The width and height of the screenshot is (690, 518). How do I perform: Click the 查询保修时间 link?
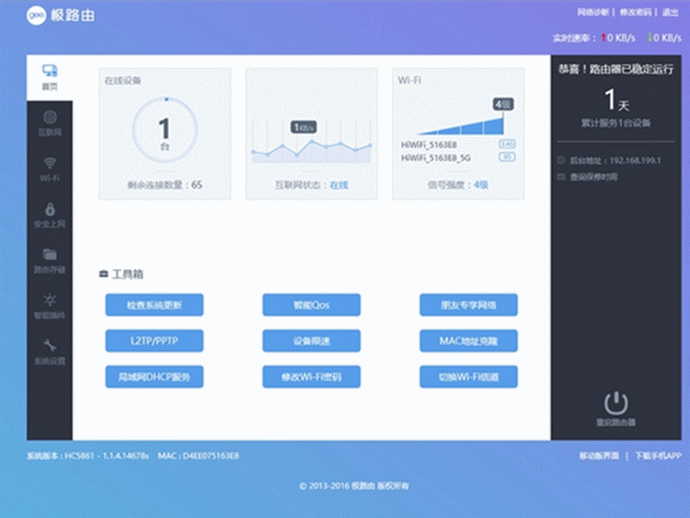(592, 177)
